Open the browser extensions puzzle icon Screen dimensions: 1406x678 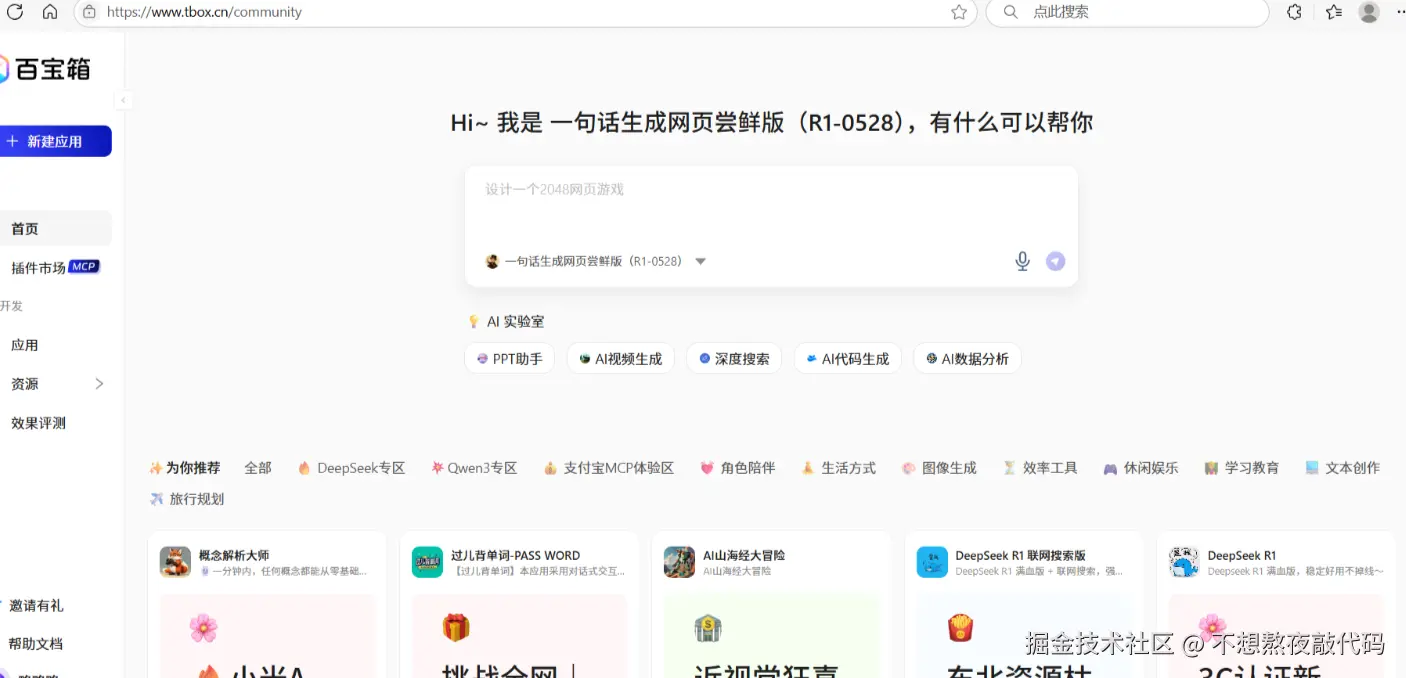point(1294,12)
